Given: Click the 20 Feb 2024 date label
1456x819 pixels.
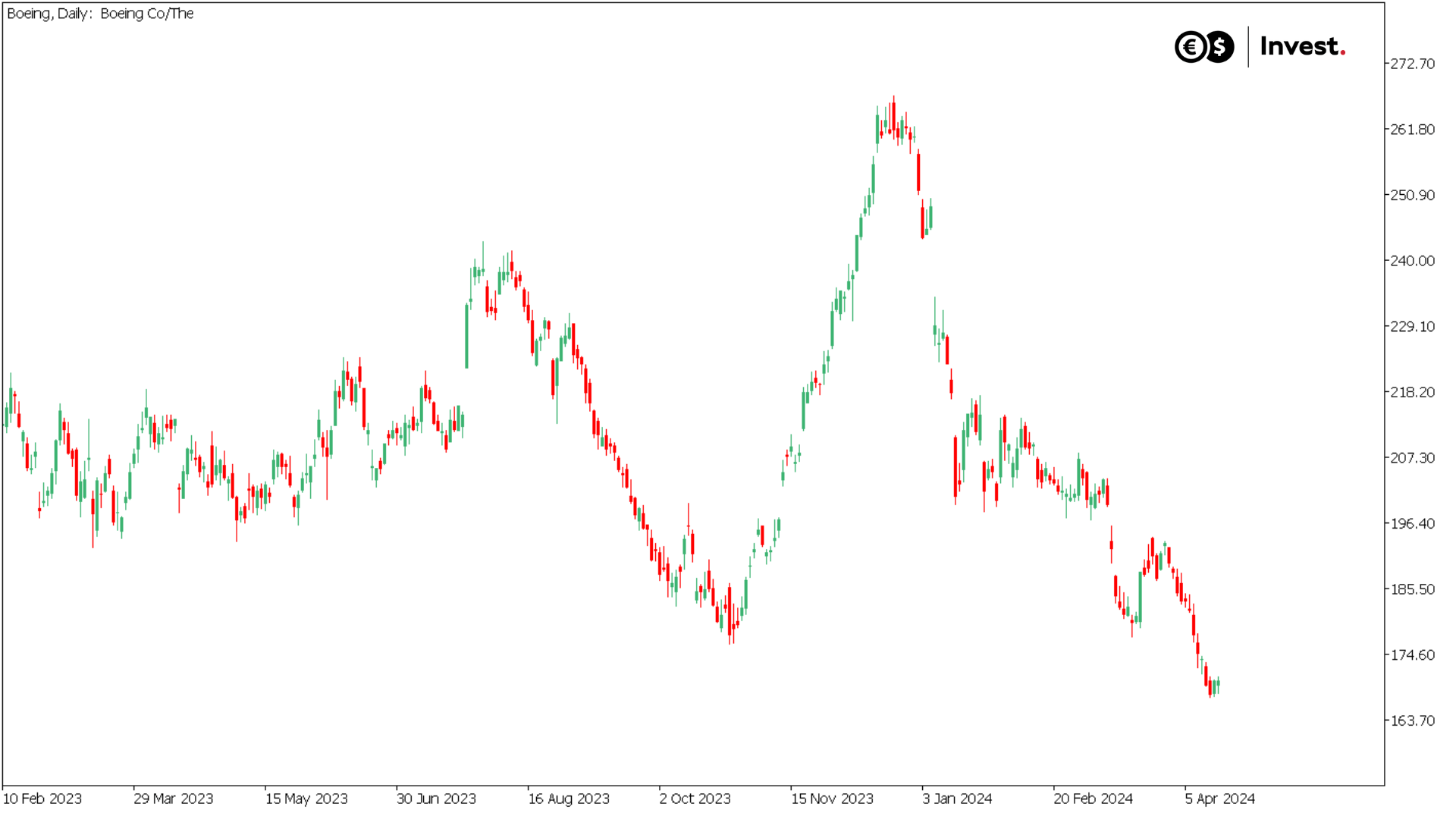Looking at the screenshot, I should pyautogui.click(x=1093, y=799).
